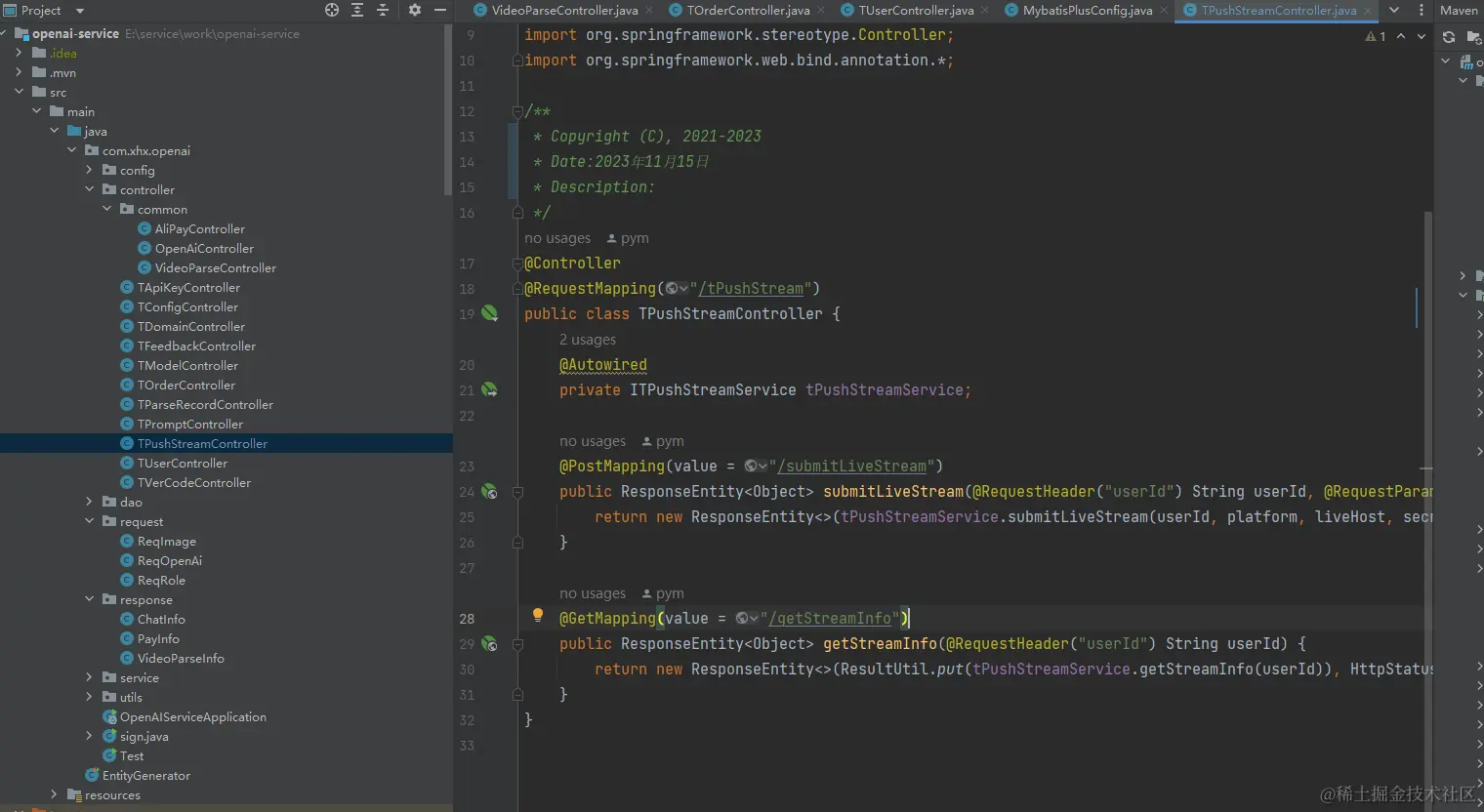Image resolution: width=1484 pixels, height=812 pixels.
Task: Expand the .idea folder in project tree
Action: tap(20, 53)
